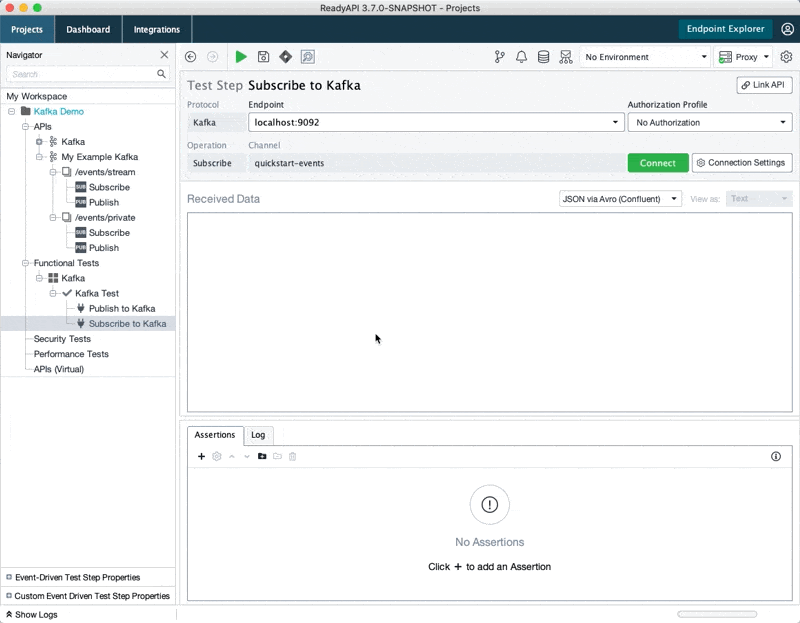Open the database manager icon
This screenshot has height=623, width=800.
coord(543,57)
